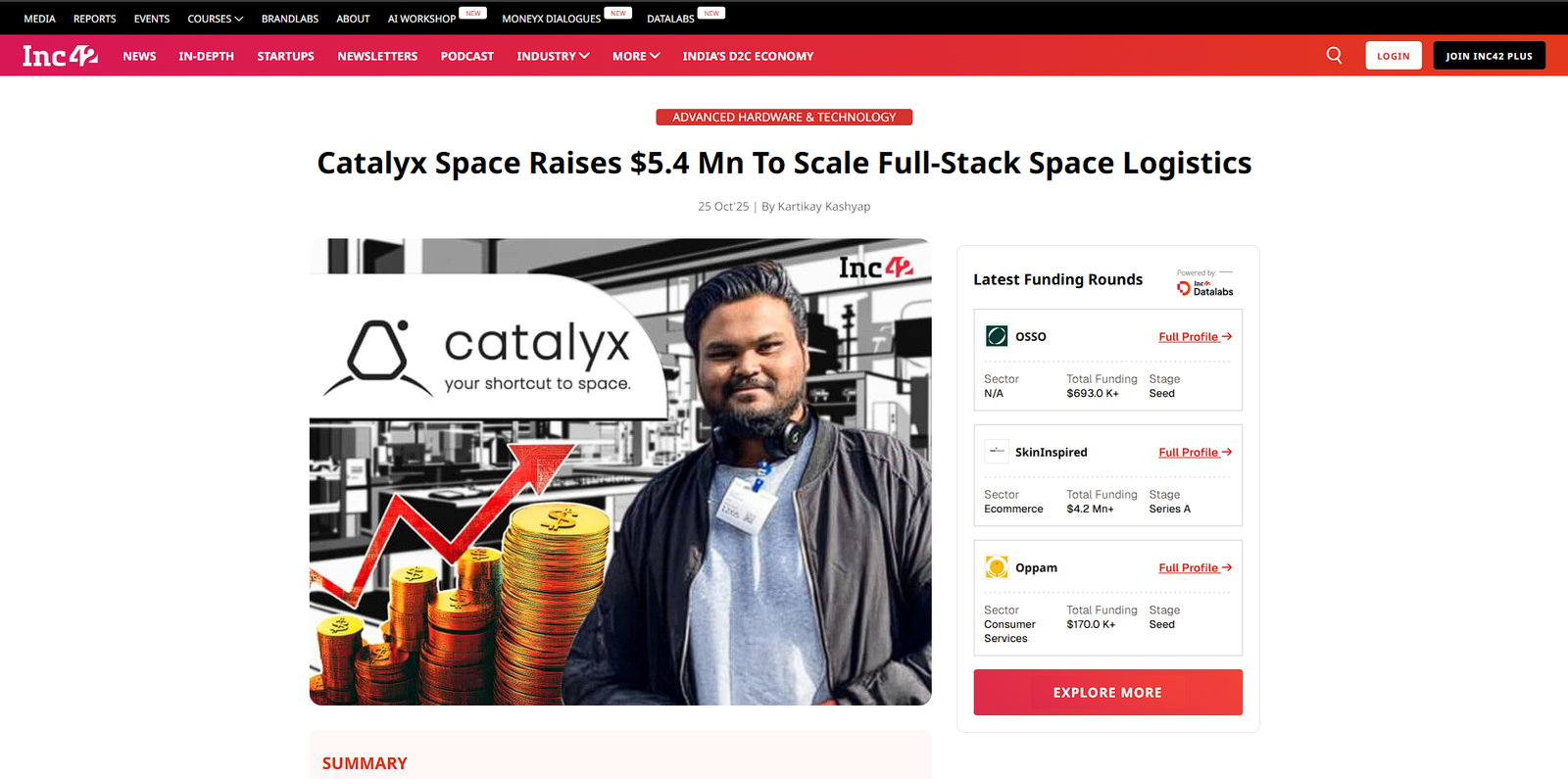
Task: Click the Oppam company logo icon
Action: (997, 567)
